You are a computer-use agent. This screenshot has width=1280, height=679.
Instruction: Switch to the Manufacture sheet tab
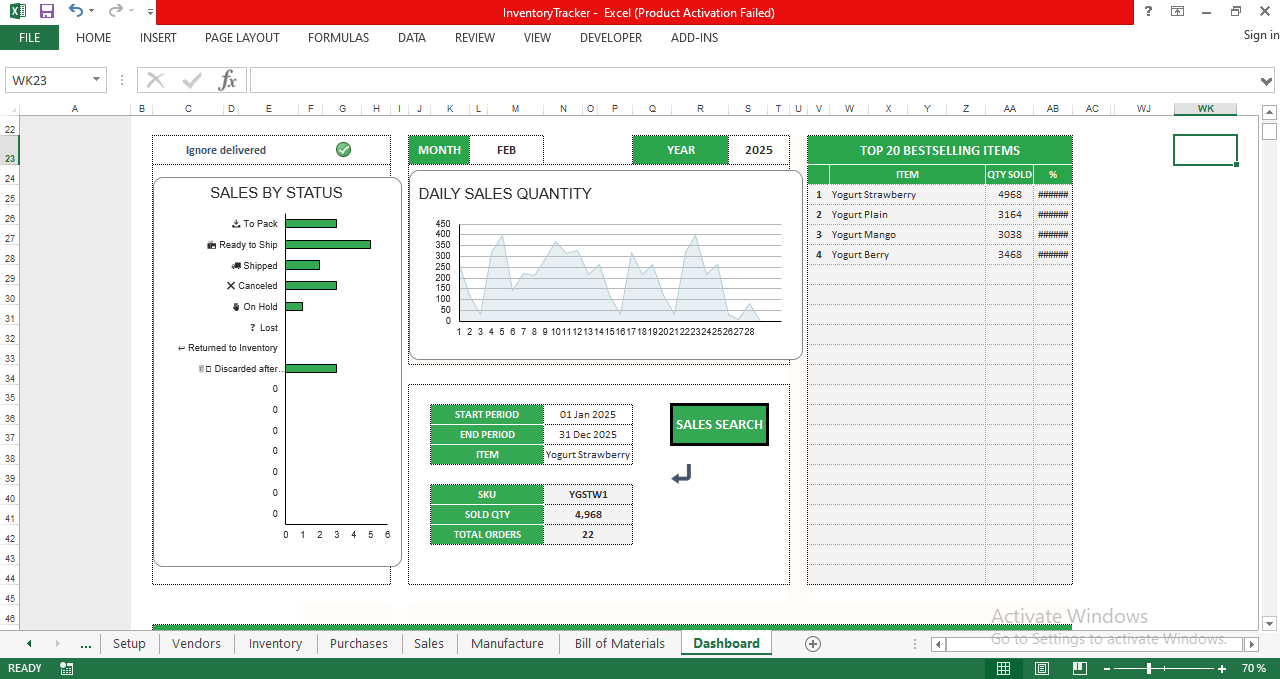coord(507,643)
